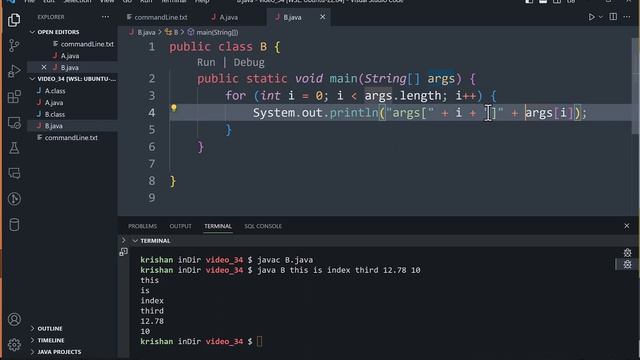Open editor More Actions menu
640x360 pixels.
627,17
